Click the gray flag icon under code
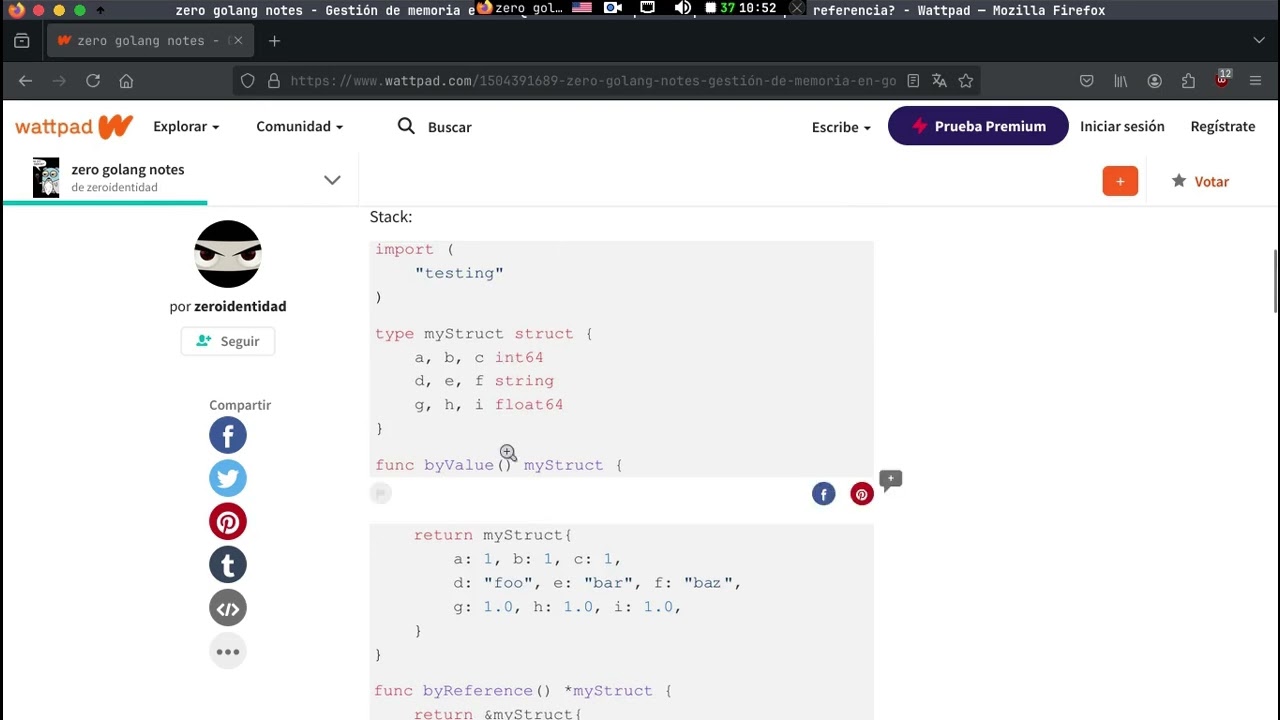This screenshot has height=720, width=1280. coord(380,493)
